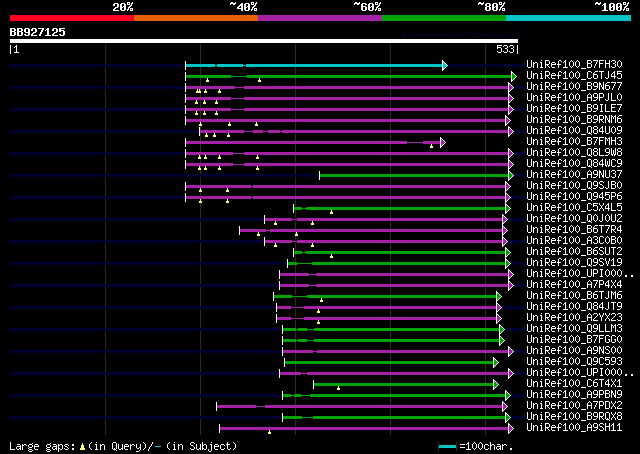The width and height of the screenshot is (640, 454).
Task: Select the UniRef100_Q84WC9 label
Action: click(x=574, y=163)
